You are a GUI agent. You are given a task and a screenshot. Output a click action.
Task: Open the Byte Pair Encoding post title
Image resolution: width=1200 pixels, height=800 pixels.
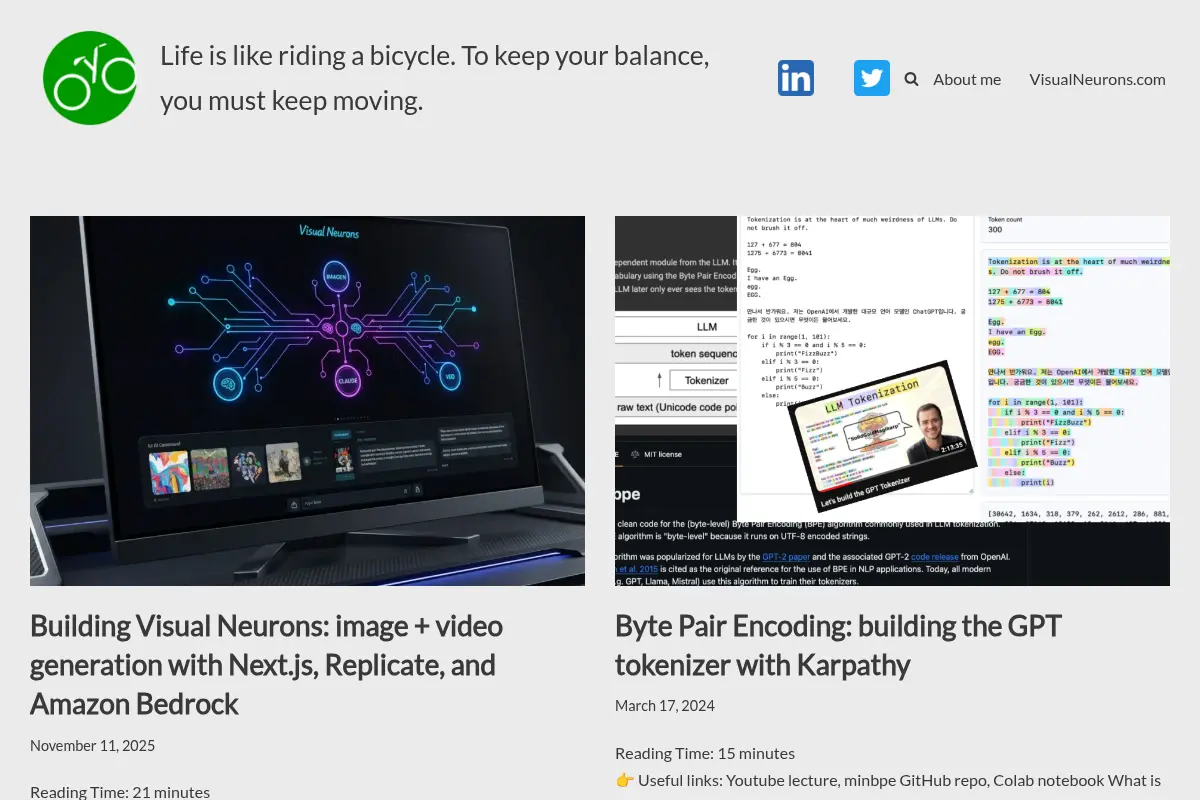(x=838, y=645)
